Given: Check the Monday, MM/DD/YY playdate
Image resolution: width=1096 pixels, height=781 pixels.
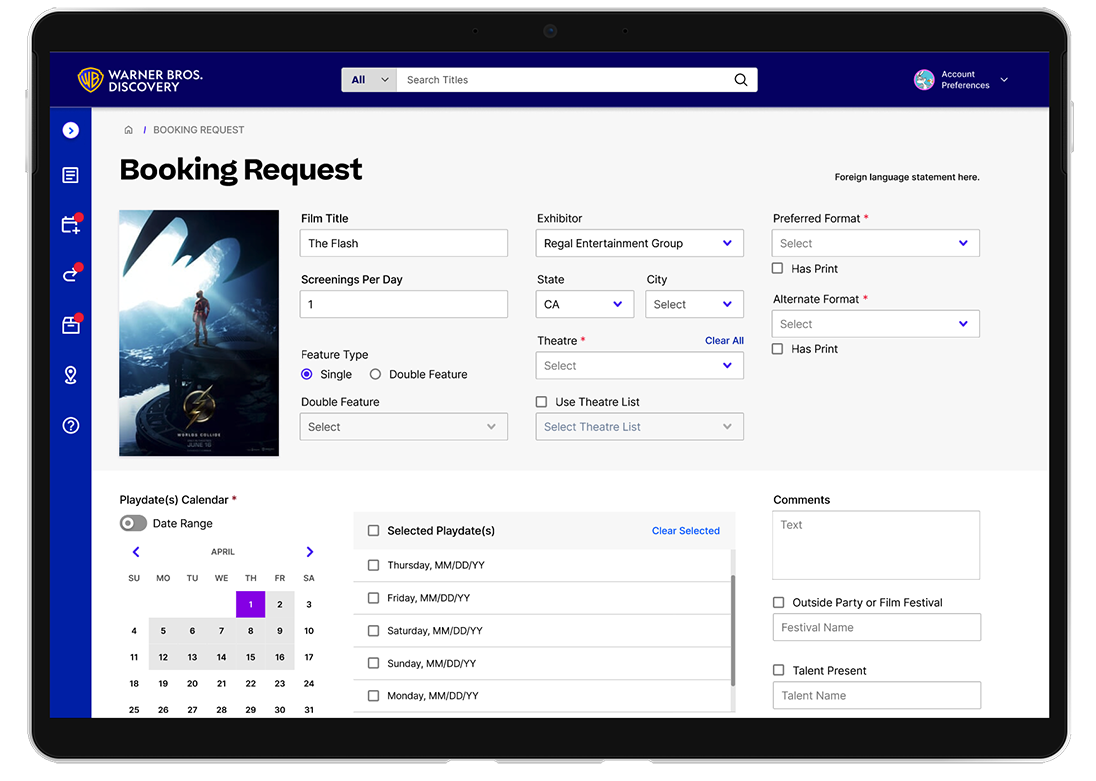Looking at the screenshot, I should (x=373, y=696).
